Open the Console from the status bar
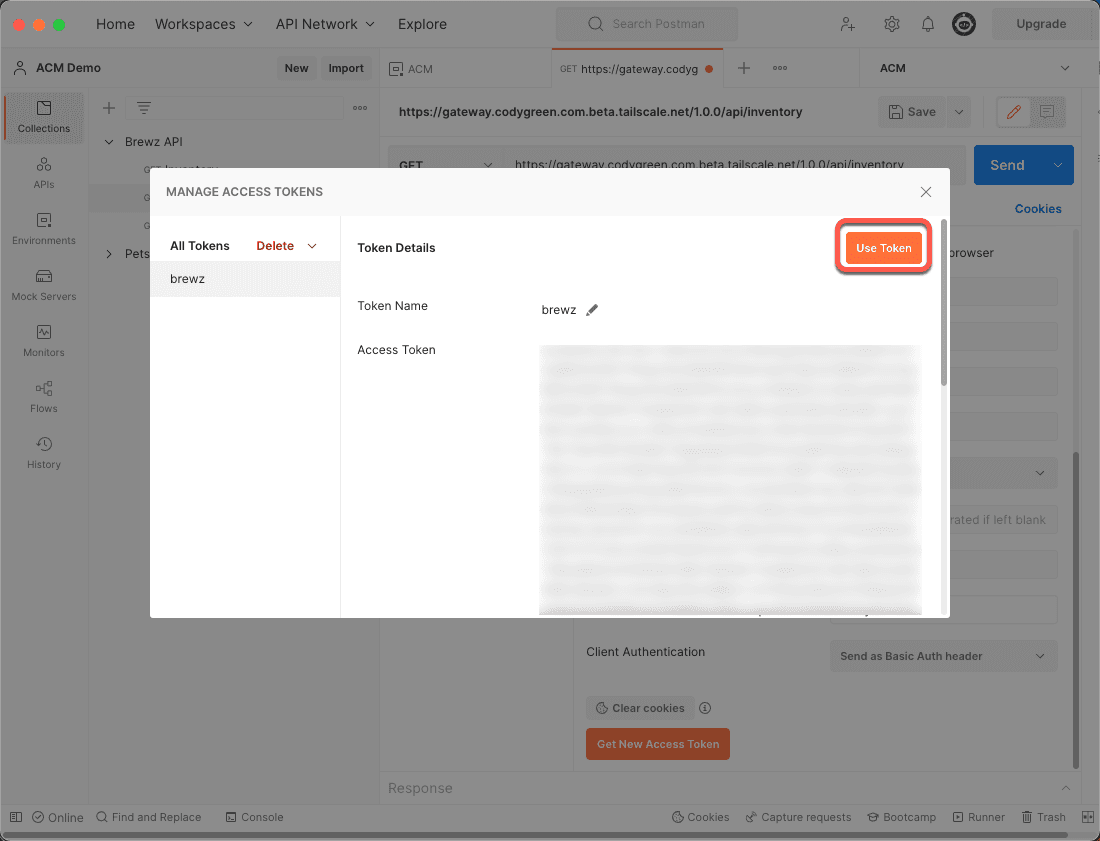Screen dimensions: 1100x841 point(254,817)
